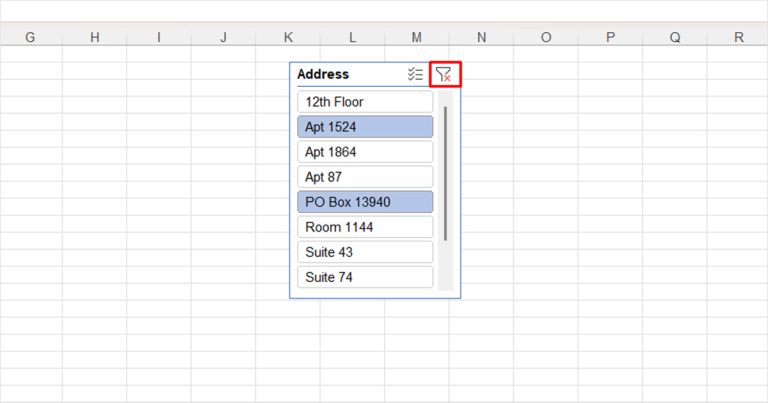The width and height of the screenshot is (768, 403).
Task: Select column H header
Action: [95, 37]
